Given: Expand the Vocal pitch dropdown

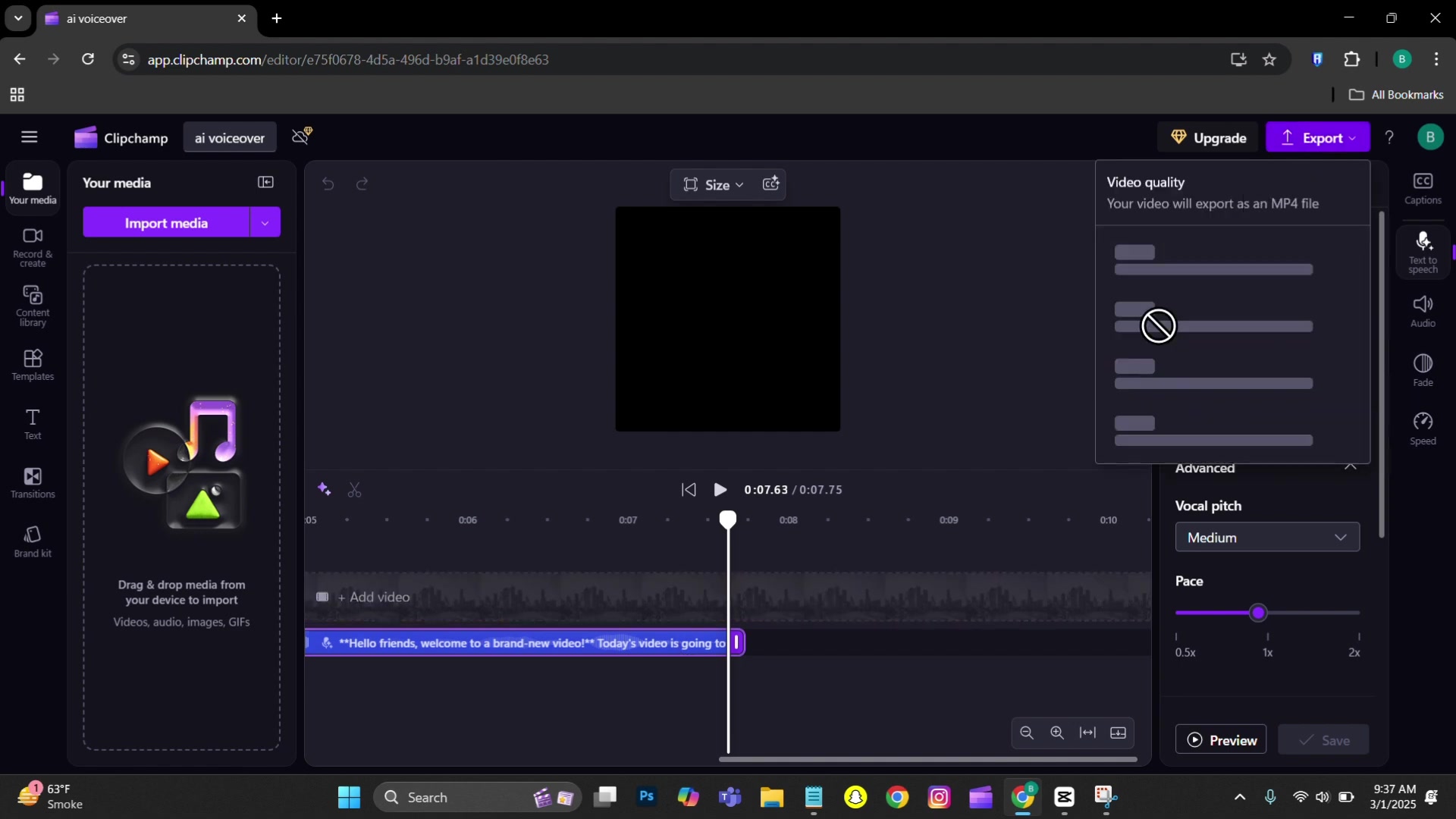Looking at the screenshot, I should pos(1267,537).
